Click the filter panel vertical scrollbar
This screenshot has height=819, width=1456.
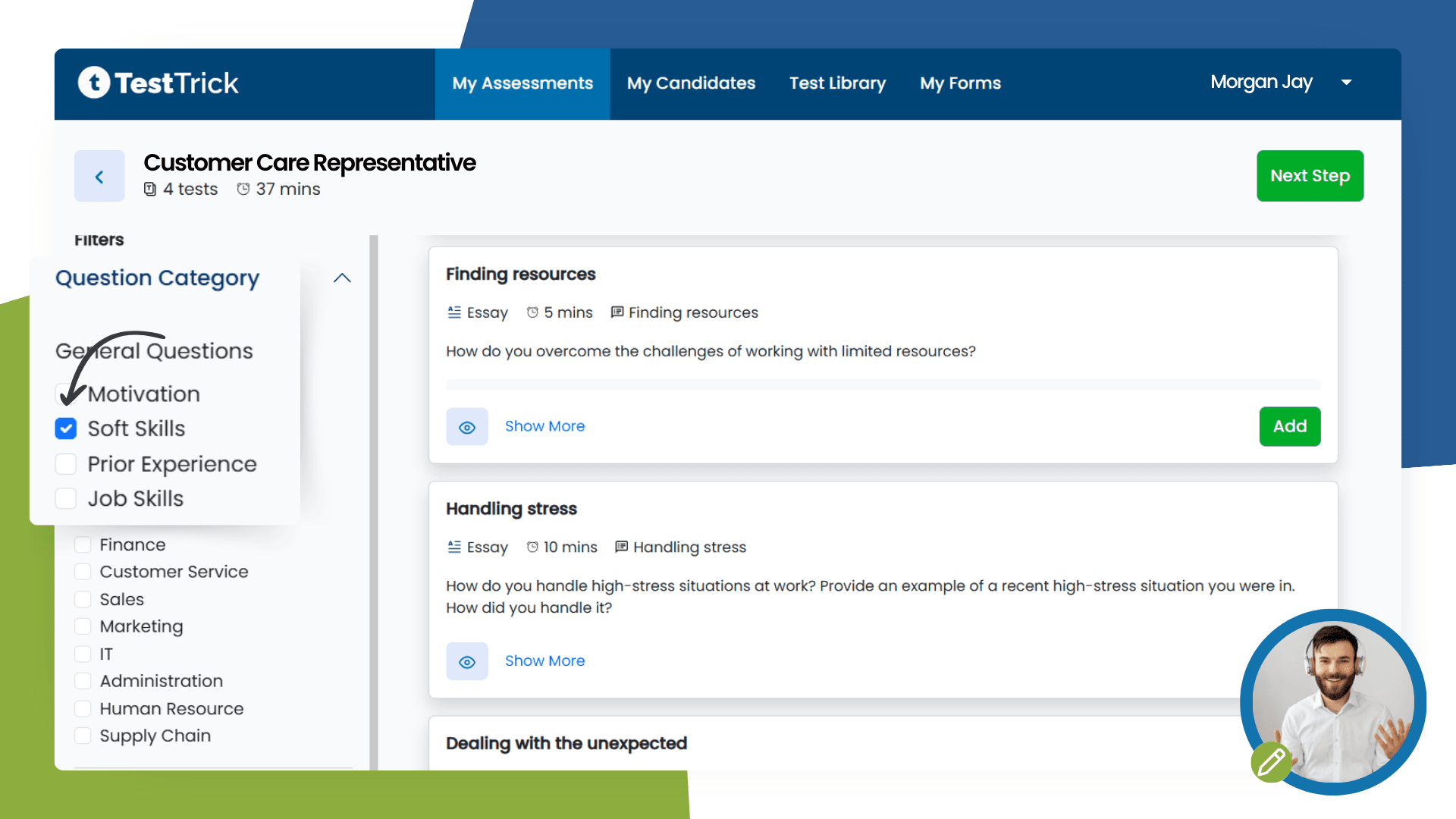[373, 500]
